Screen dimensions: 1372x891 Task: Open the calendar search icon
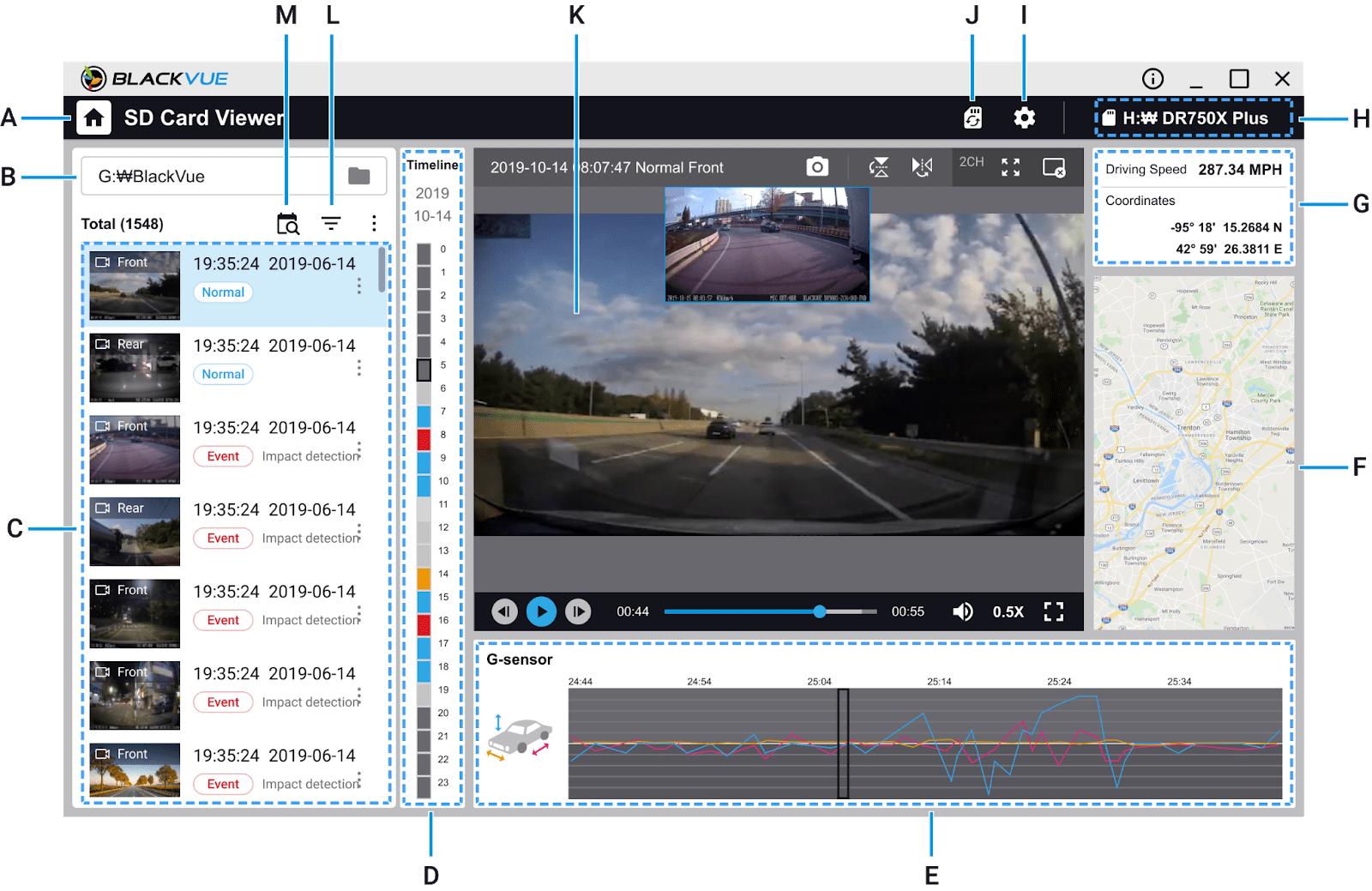288,224
